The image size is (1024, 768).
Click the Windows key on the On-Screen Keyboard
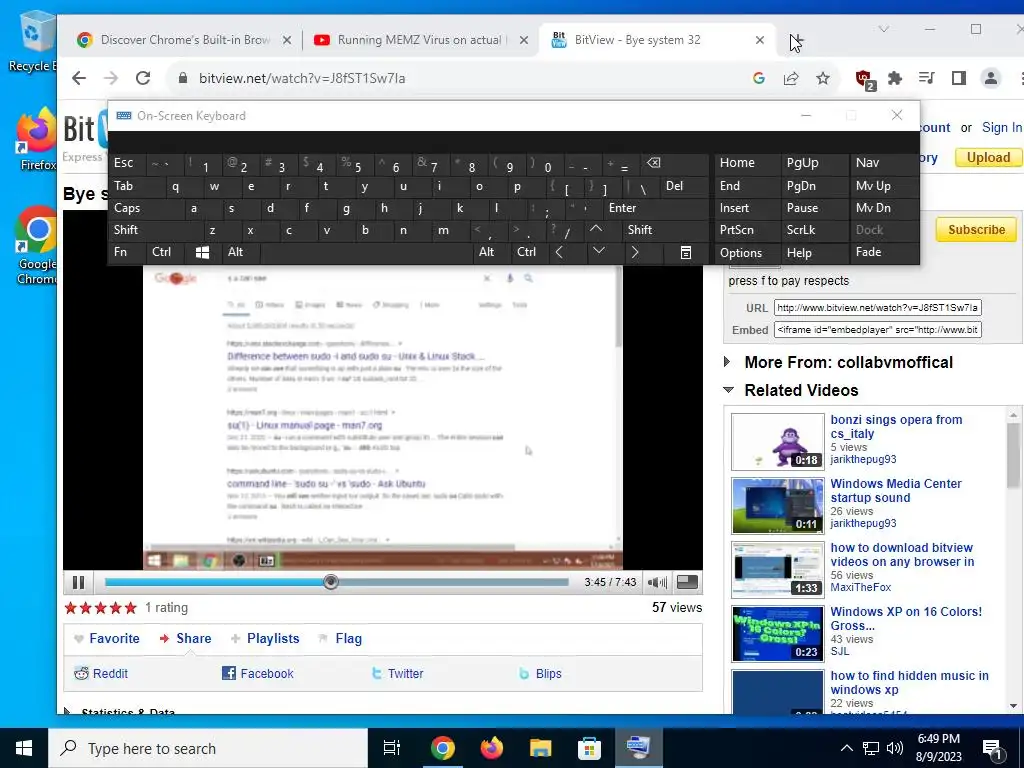click(x=202, y=252)
